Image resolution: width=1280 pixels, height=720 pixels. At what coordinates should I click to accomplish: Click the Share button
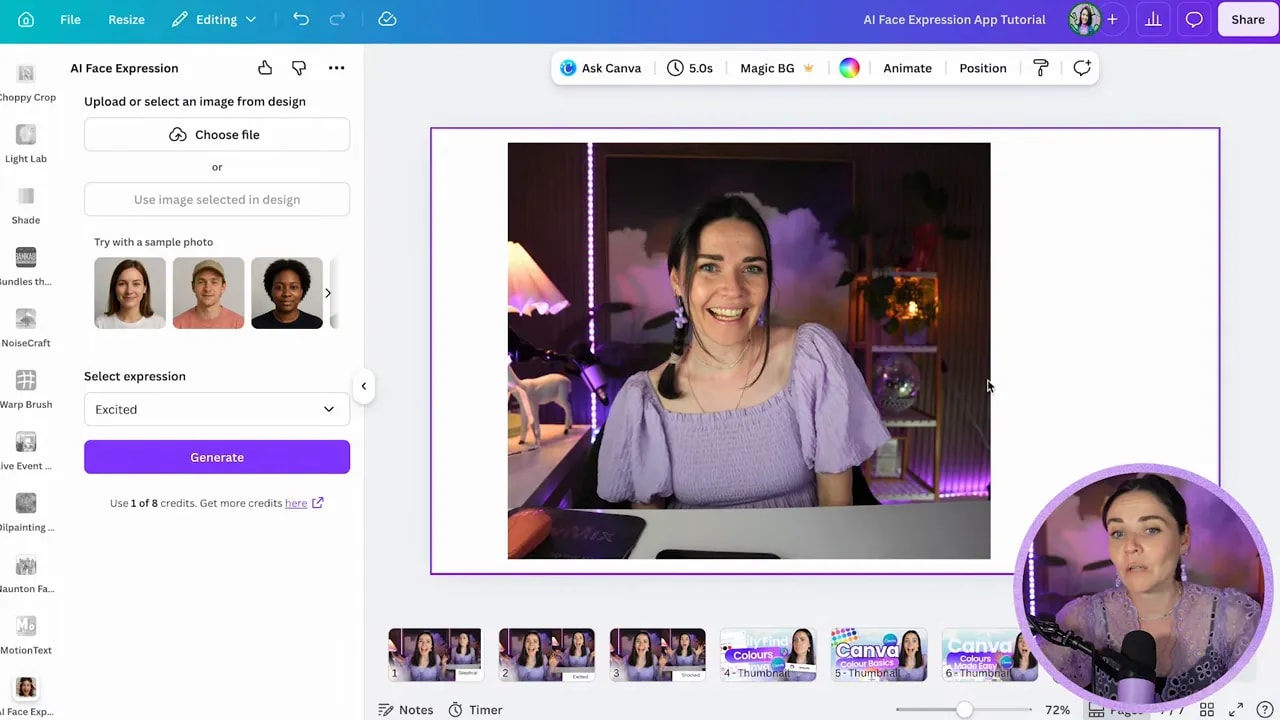[1247, 19]
